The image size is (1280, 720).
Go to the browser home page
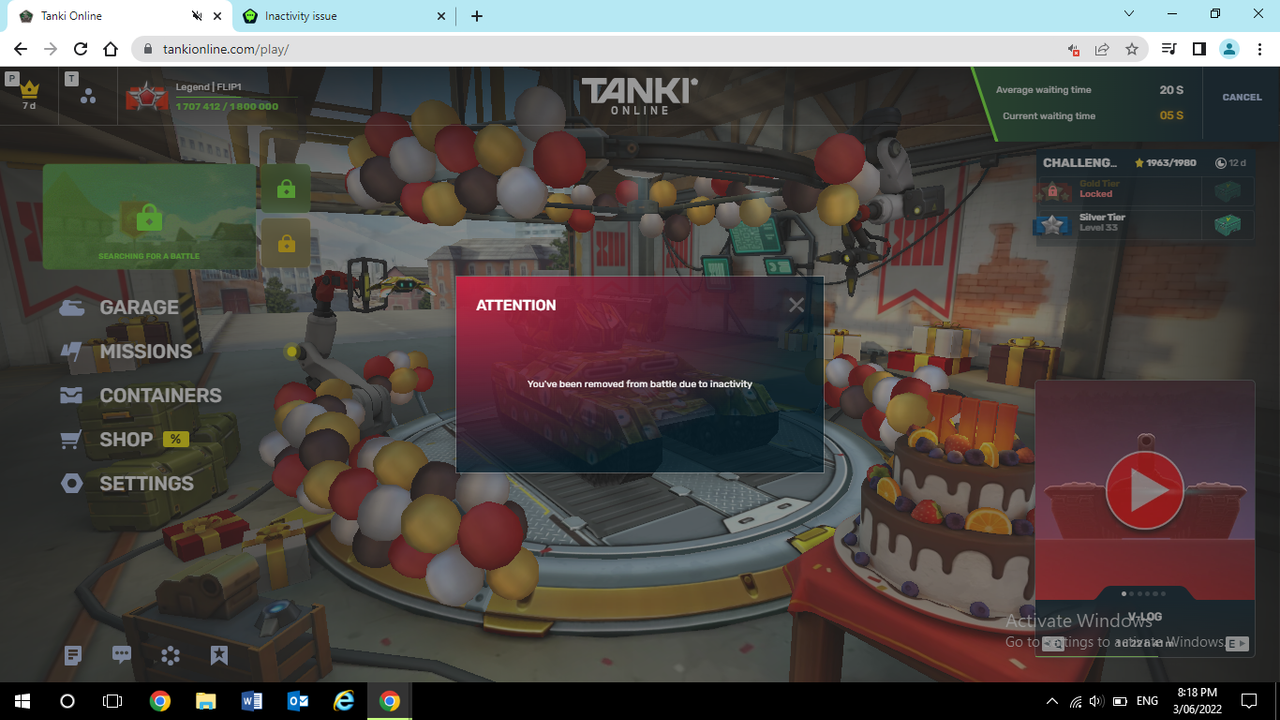pos(111,49)
